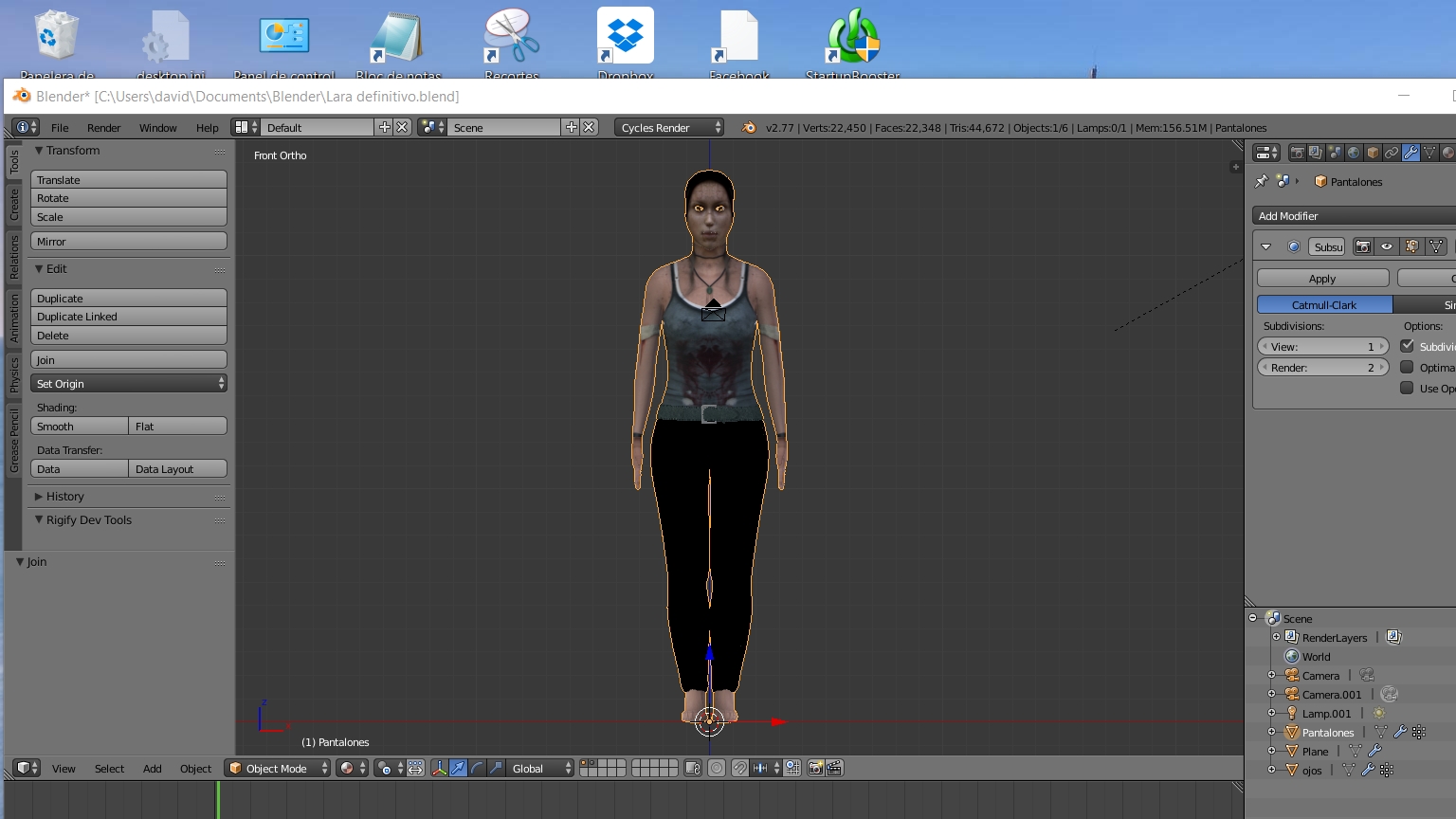Select Catmull-Clark subdivision type
Image resolution: width=1456 pixels, height=819 pixels.
(1324, 304)
